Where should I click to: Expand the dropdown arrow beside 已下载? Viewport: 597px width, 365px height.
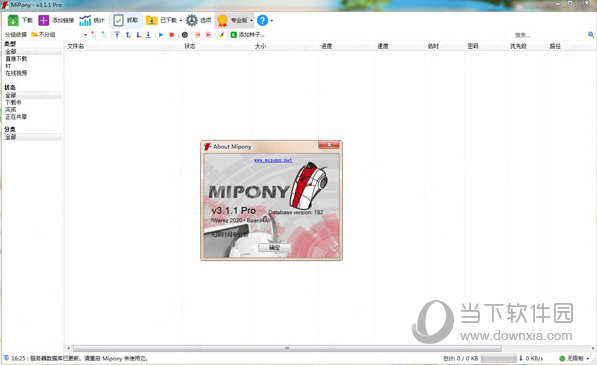coord(181,21)
